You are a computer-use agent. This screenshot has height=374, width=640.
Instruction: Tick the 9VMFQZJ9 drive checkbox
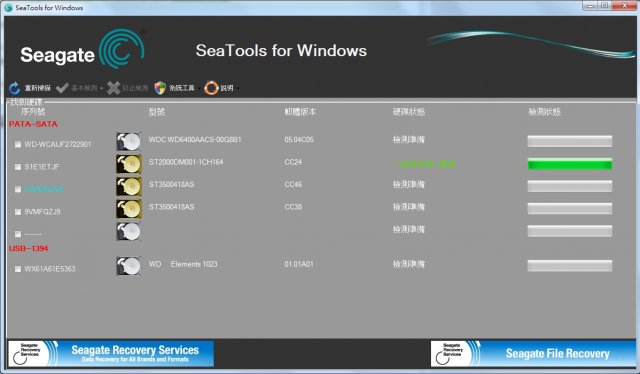pyautogui.click(x=18, y=212)
